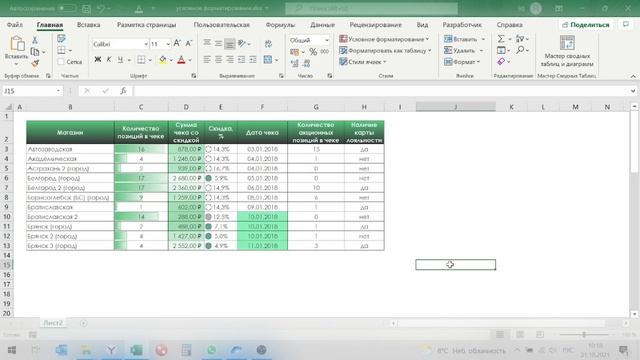
Task: Open the Calibri font name dropdown
Action: [x=146, y=44]
